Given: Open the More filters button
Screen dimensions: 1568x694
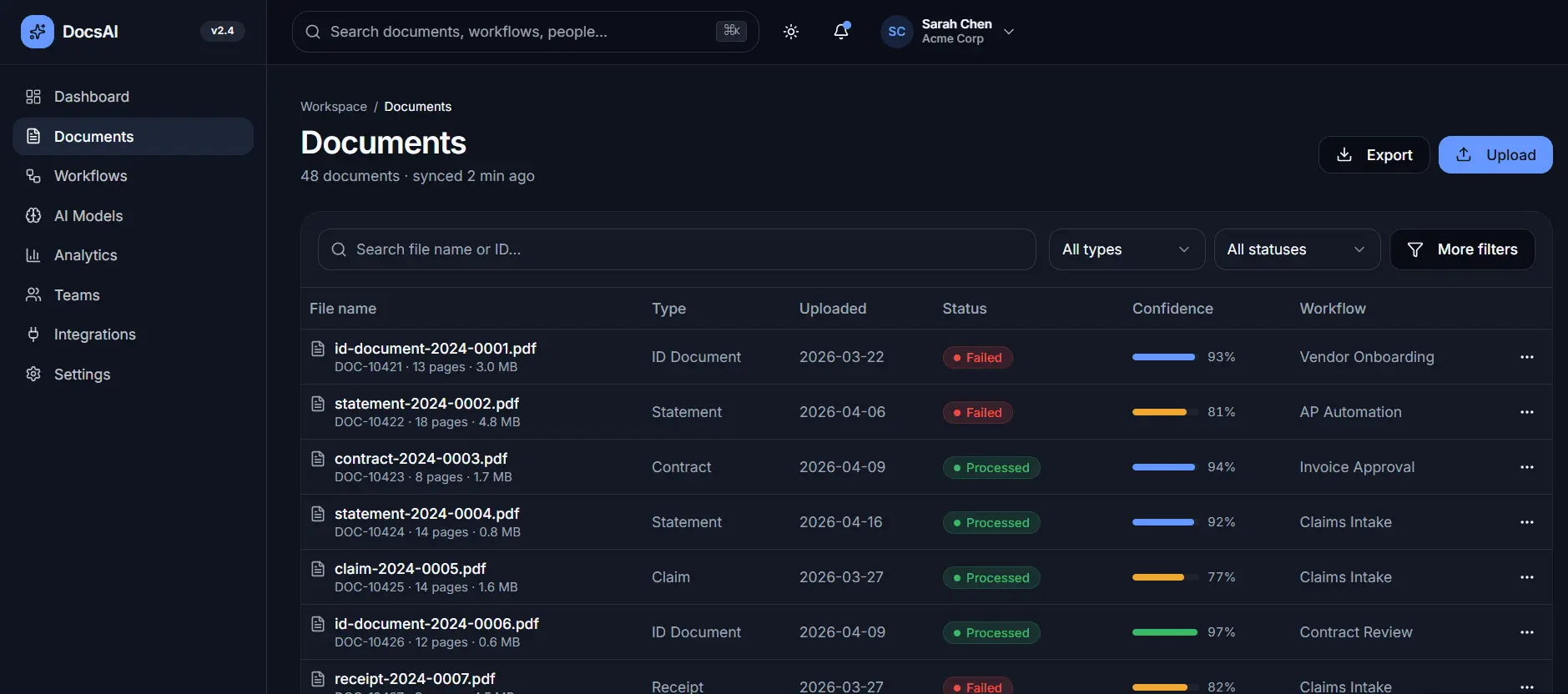Looking at the screenshot, I should point(1462,249).
